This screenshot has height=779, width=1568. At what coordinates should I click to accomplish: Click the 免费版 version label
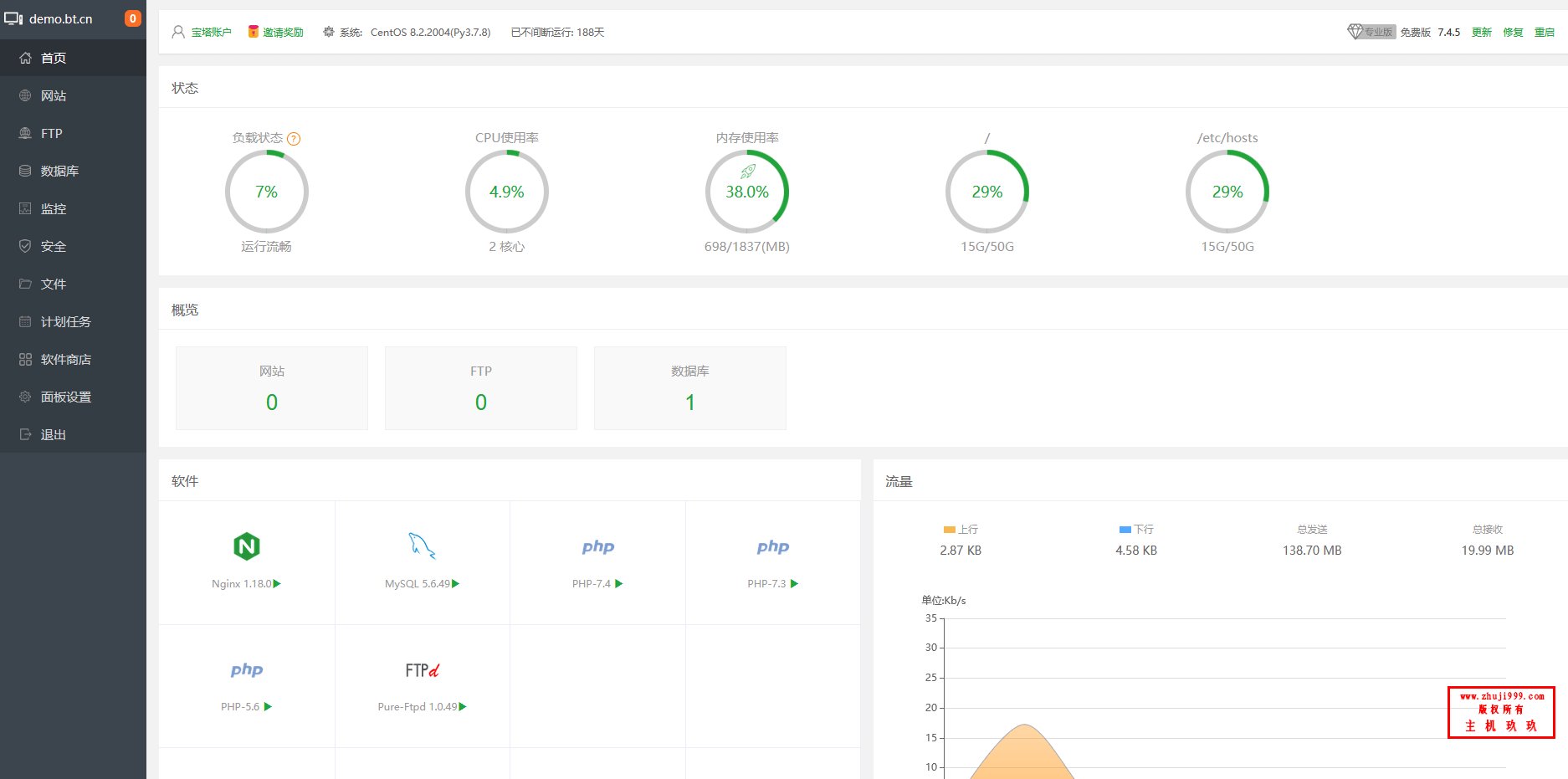coord(1416,33)
